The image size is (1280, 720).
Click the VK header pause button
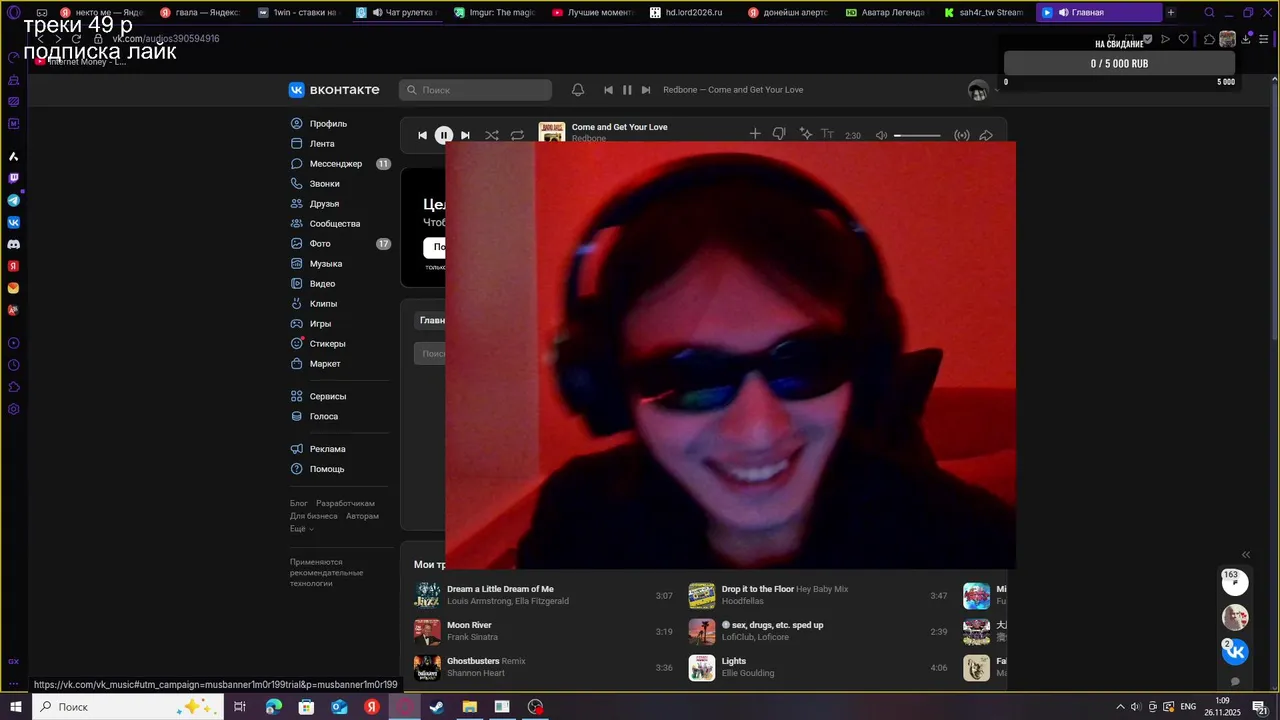point(627,90)
